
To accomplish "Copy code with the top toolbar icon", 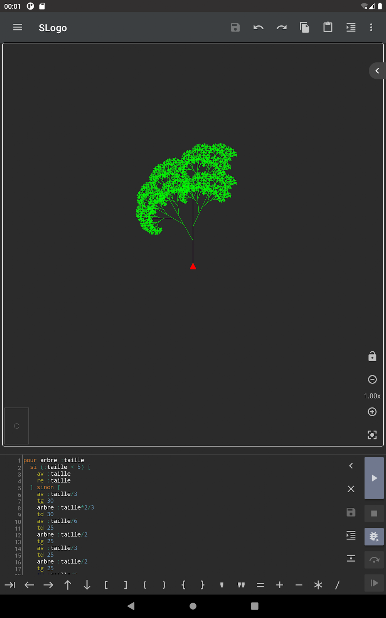I will tap(304, 27).
